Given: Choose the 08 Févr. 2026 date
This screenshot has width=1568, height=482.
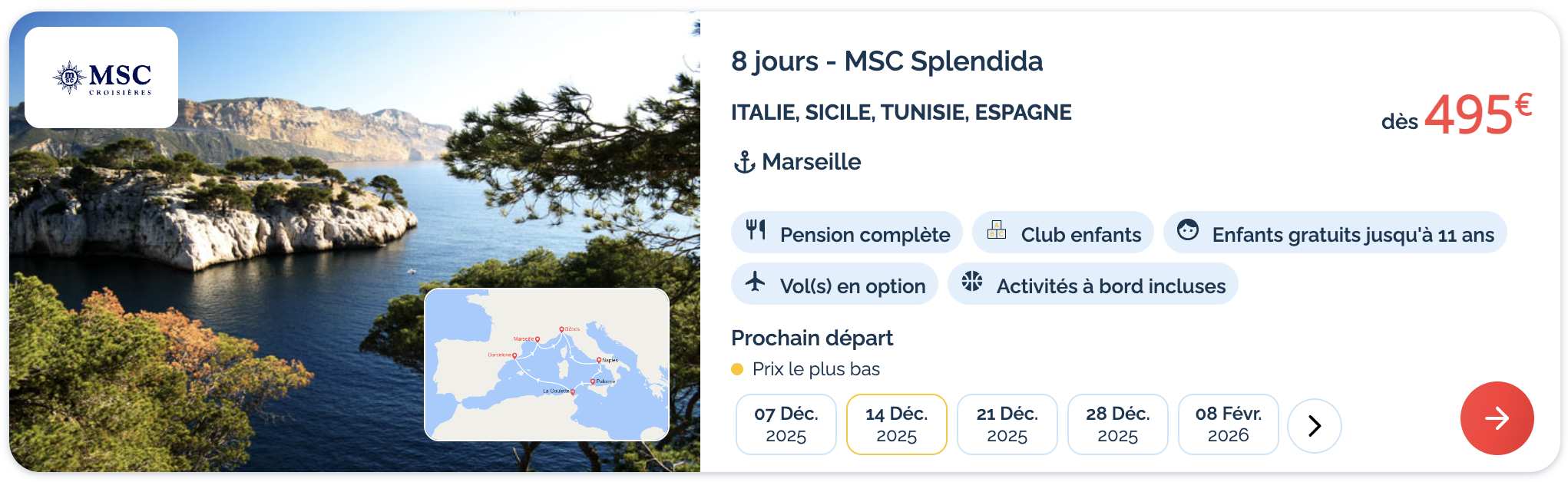Looking at the screenshot, I should 1228,424.
